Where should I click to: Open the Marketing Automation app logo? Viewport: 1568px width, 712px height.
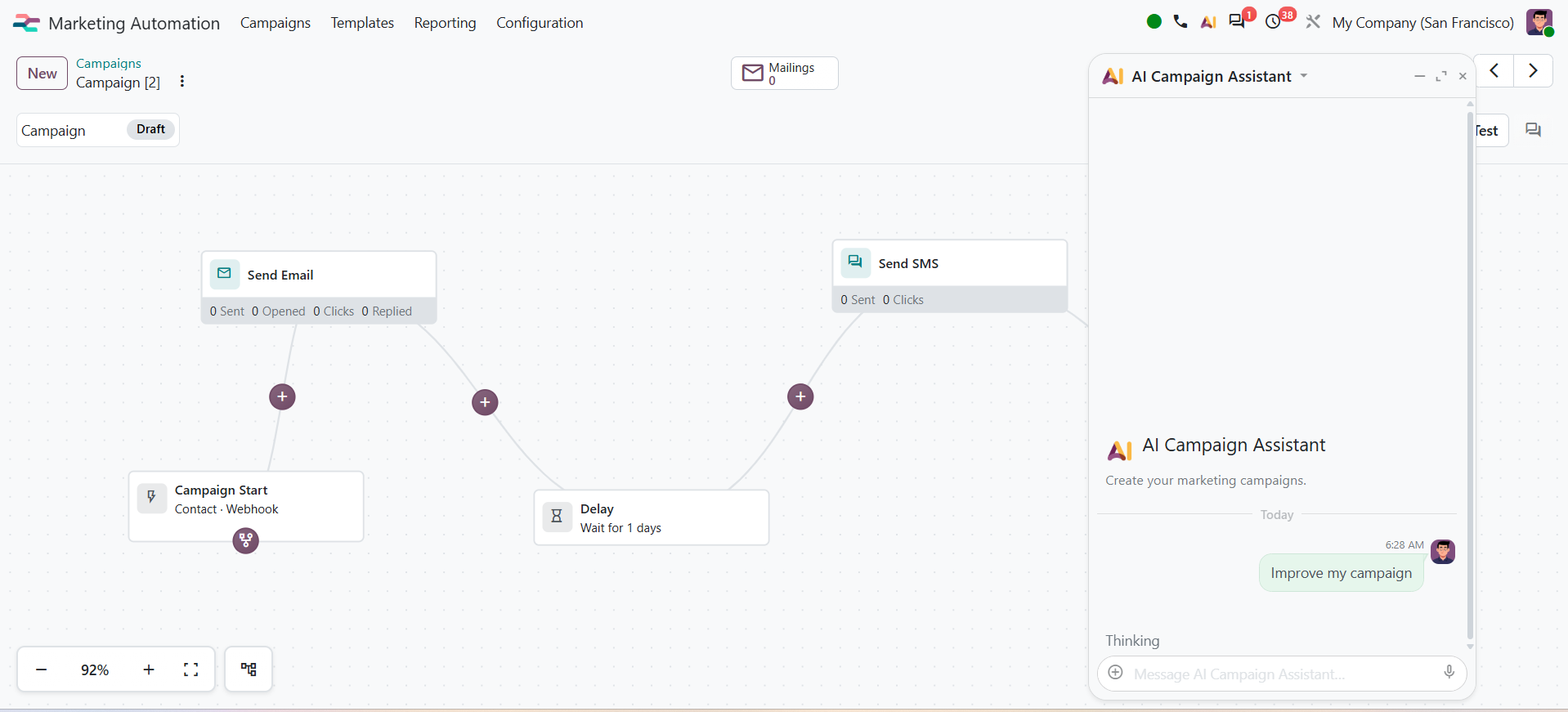26,23
